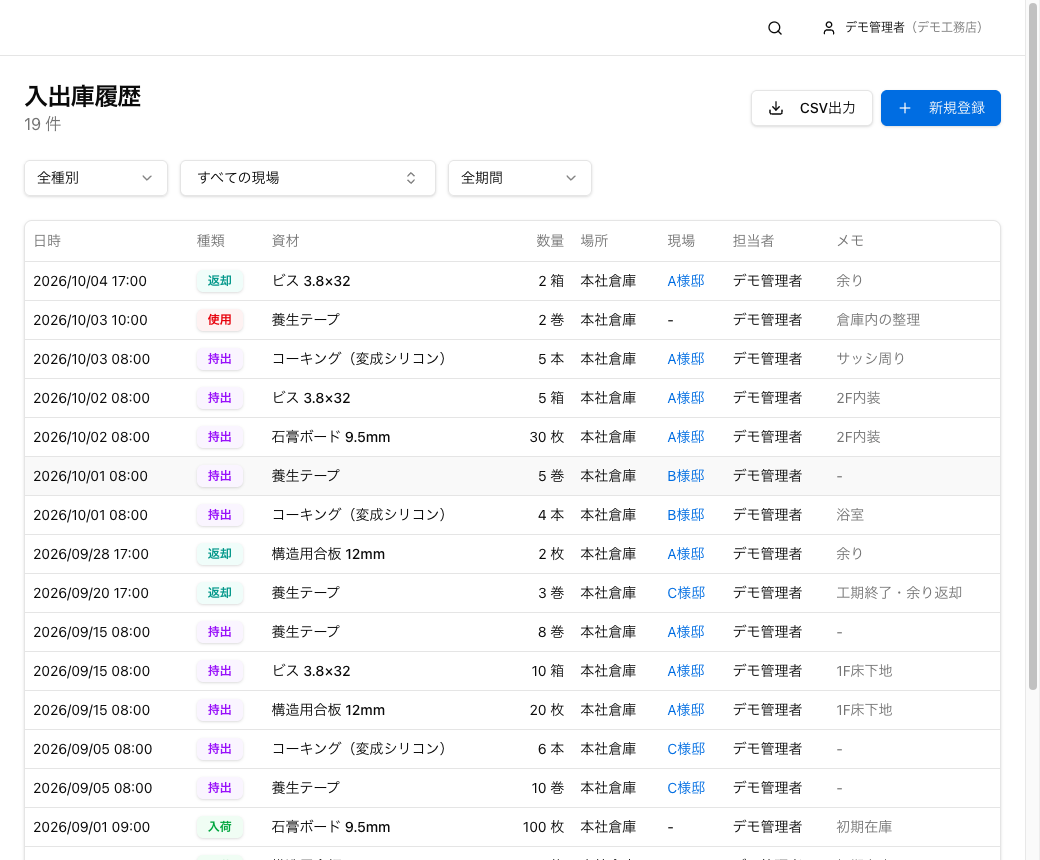
Task: Click the chevron in 全期間 dropdown
Action: 571,178
